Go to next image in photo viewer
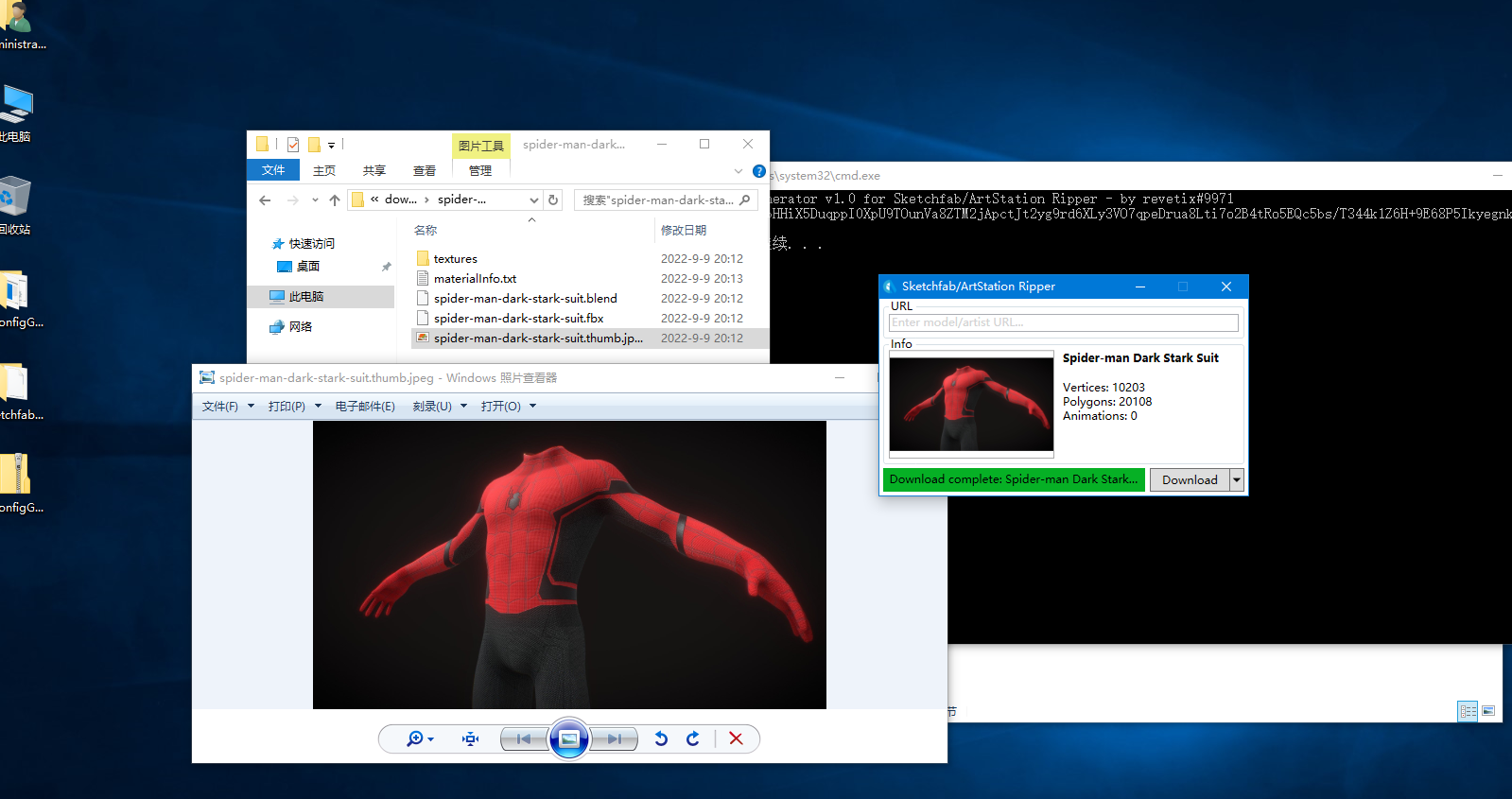The width and height of the screenshot is (1512, 799). click(x=615, y=739)
